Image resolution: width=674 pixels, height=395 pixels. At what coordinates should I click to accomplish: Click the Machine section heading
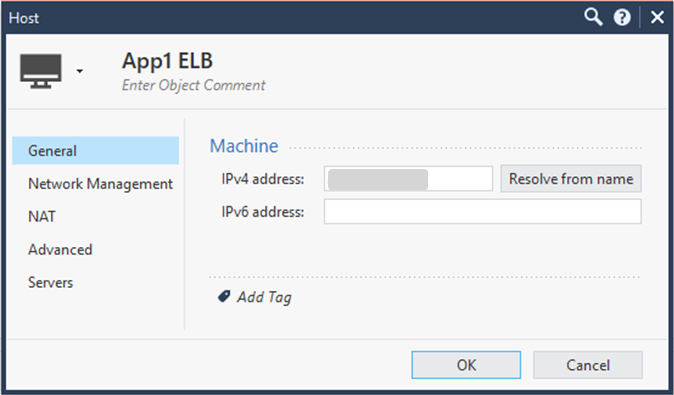click(244, 146)
